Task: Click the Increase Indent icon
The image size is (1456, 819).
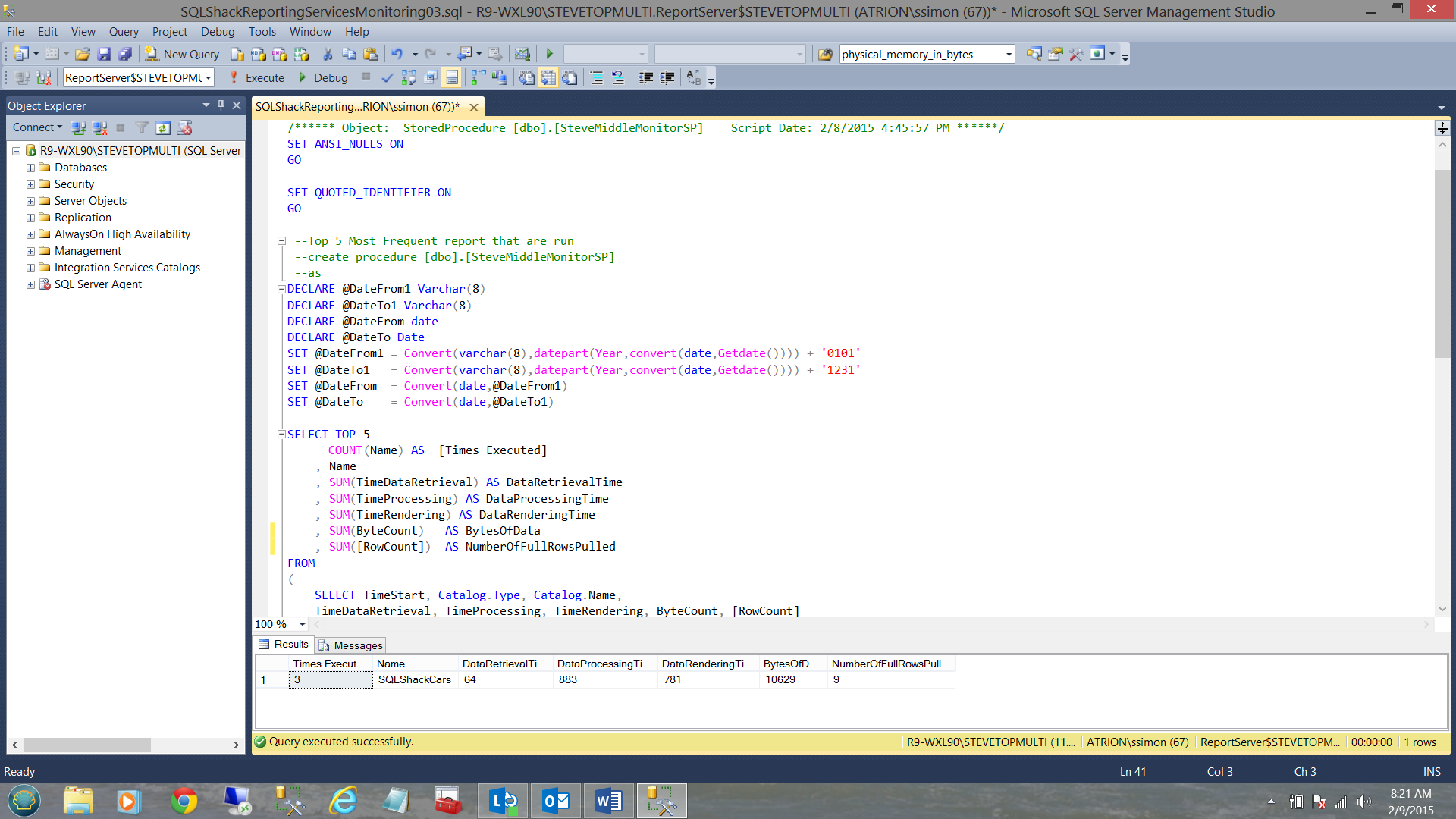Action: pyautogui.click(x=667, y=77)
